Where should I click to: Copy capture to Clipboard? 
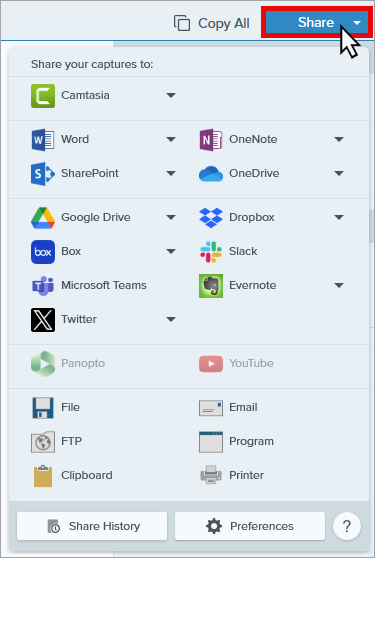tap(72, 476)
